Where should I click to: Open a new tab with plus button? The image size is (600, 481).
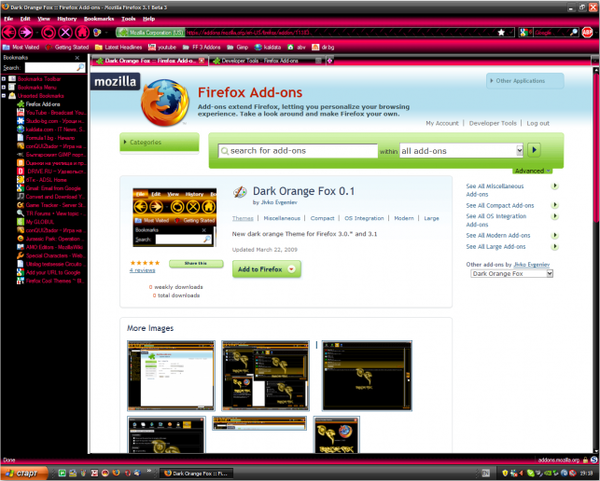click(330, 61)
